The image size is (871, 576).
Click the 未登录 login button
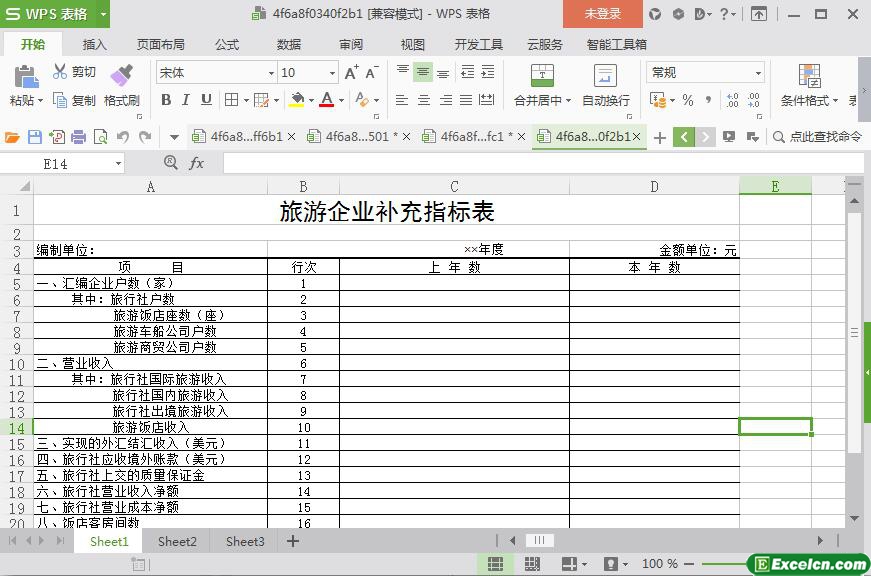tap(602, 14)
